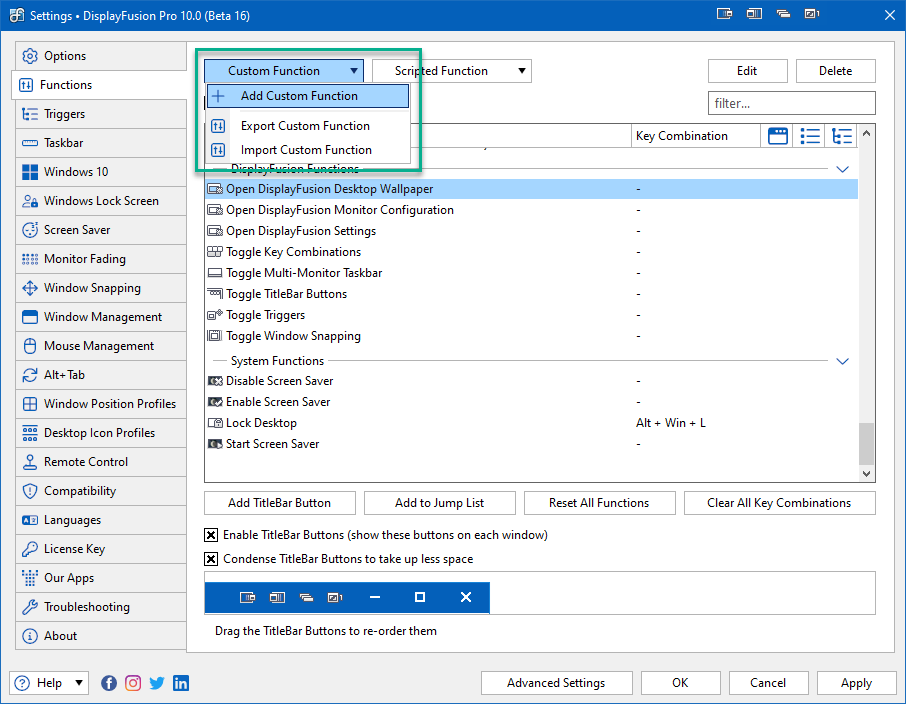The width and height of the screenshot is (906, 704).
Task: Select Open DisplayFusion Settings function
Action: point(532,231)
